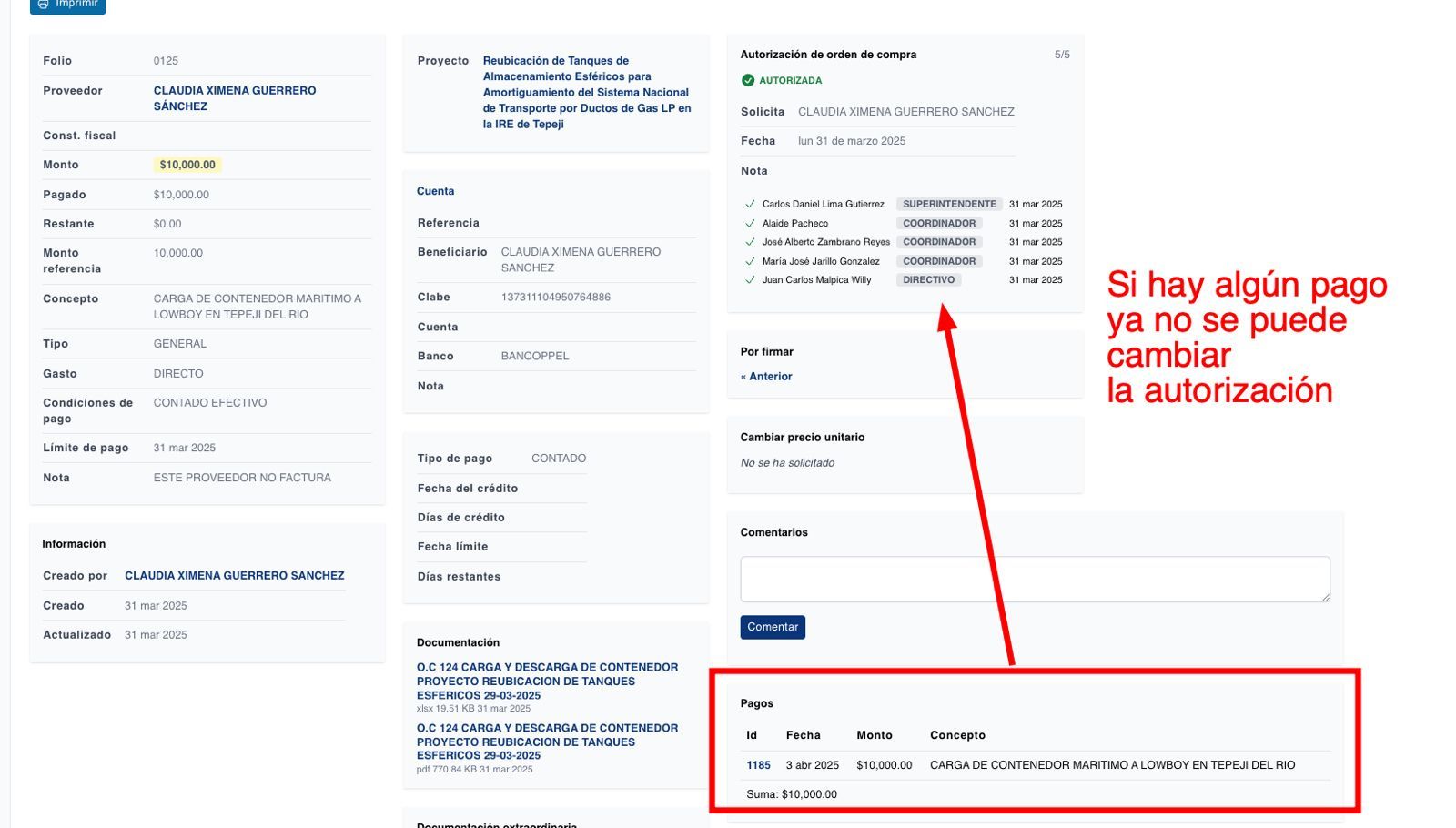This screenshot has height=828, width=1456.
Task: Submit a comment with the Comentar button
Action: (x=772, y=627)
